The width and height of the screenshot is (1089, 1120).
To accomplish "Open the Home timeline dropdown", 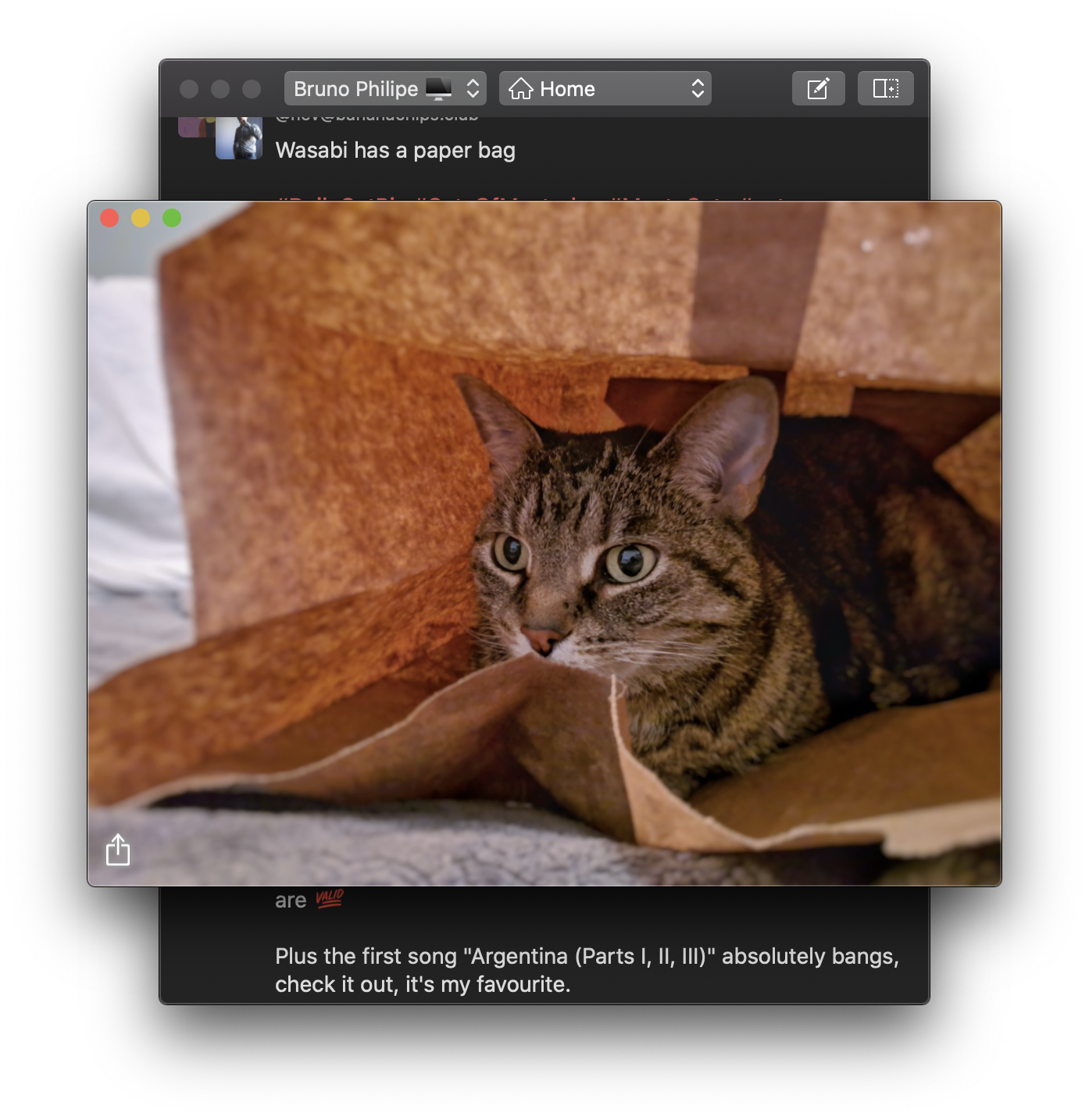I will pyautogui.click(x=605, y=88).
